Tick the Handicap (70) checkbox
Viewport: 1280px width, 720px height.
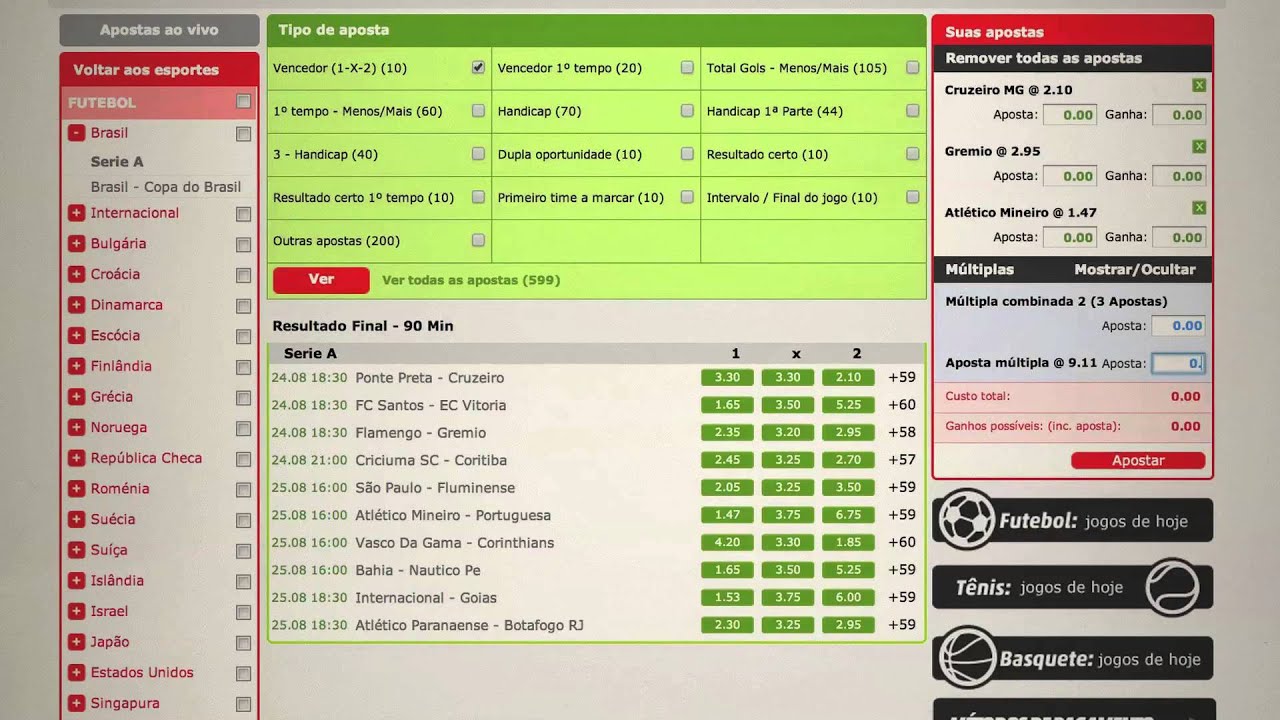point(687,111)
